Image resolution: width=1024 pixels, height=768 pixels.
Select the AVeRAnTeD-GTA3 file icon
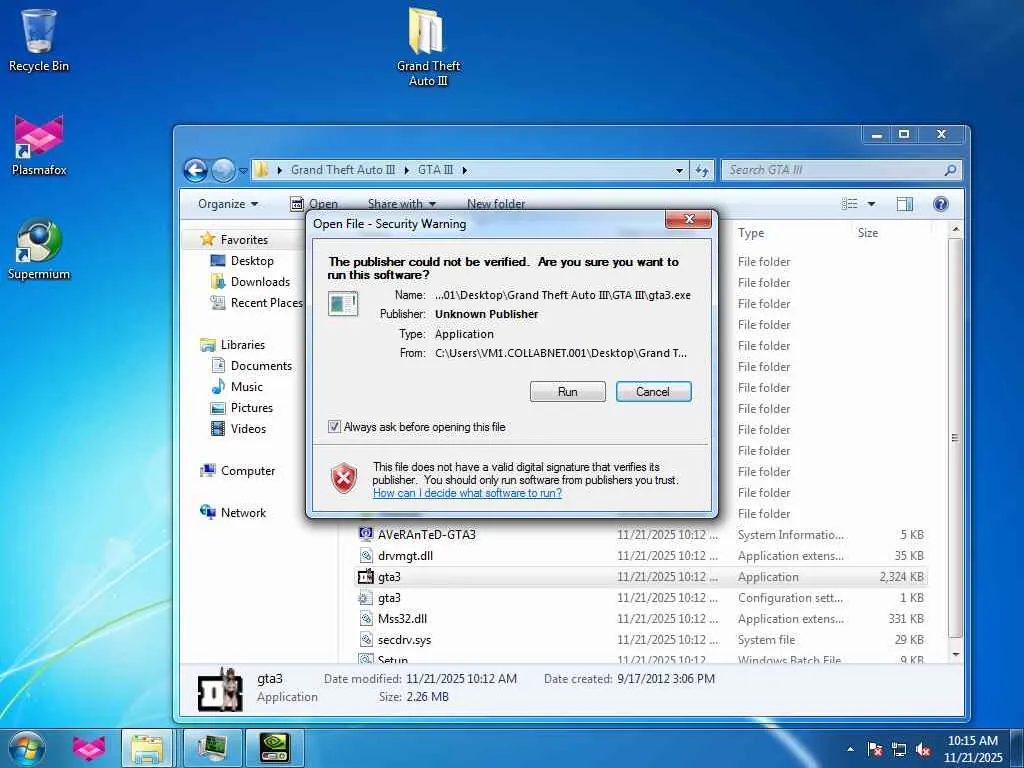[x=366, y=534]
